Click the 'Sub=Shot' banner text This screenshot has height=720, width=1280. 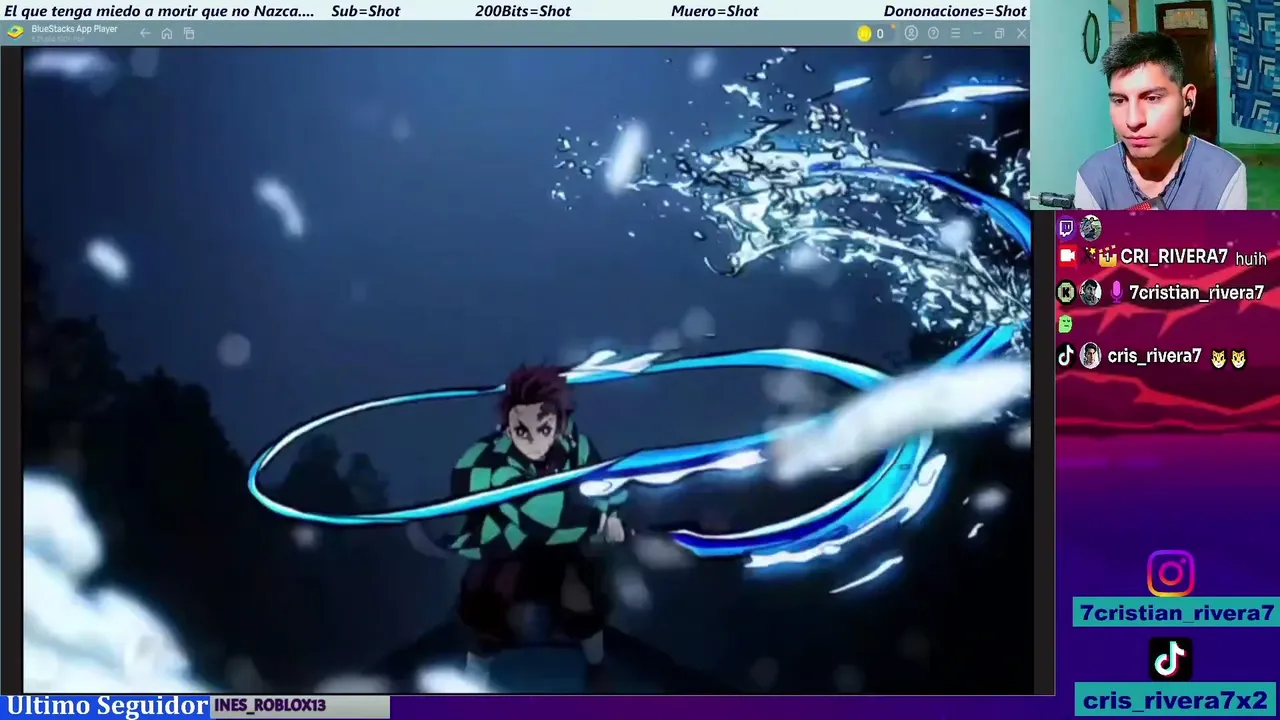pos(366,11)
